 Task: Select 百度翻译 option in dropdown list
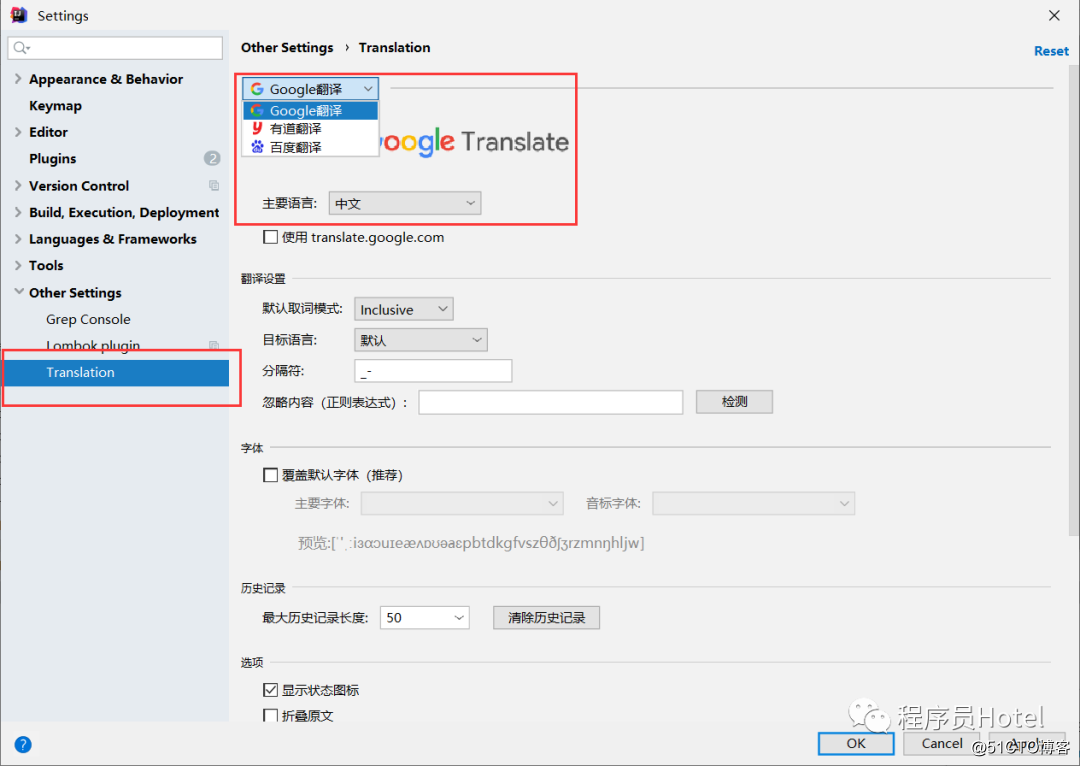pos(311,147)
